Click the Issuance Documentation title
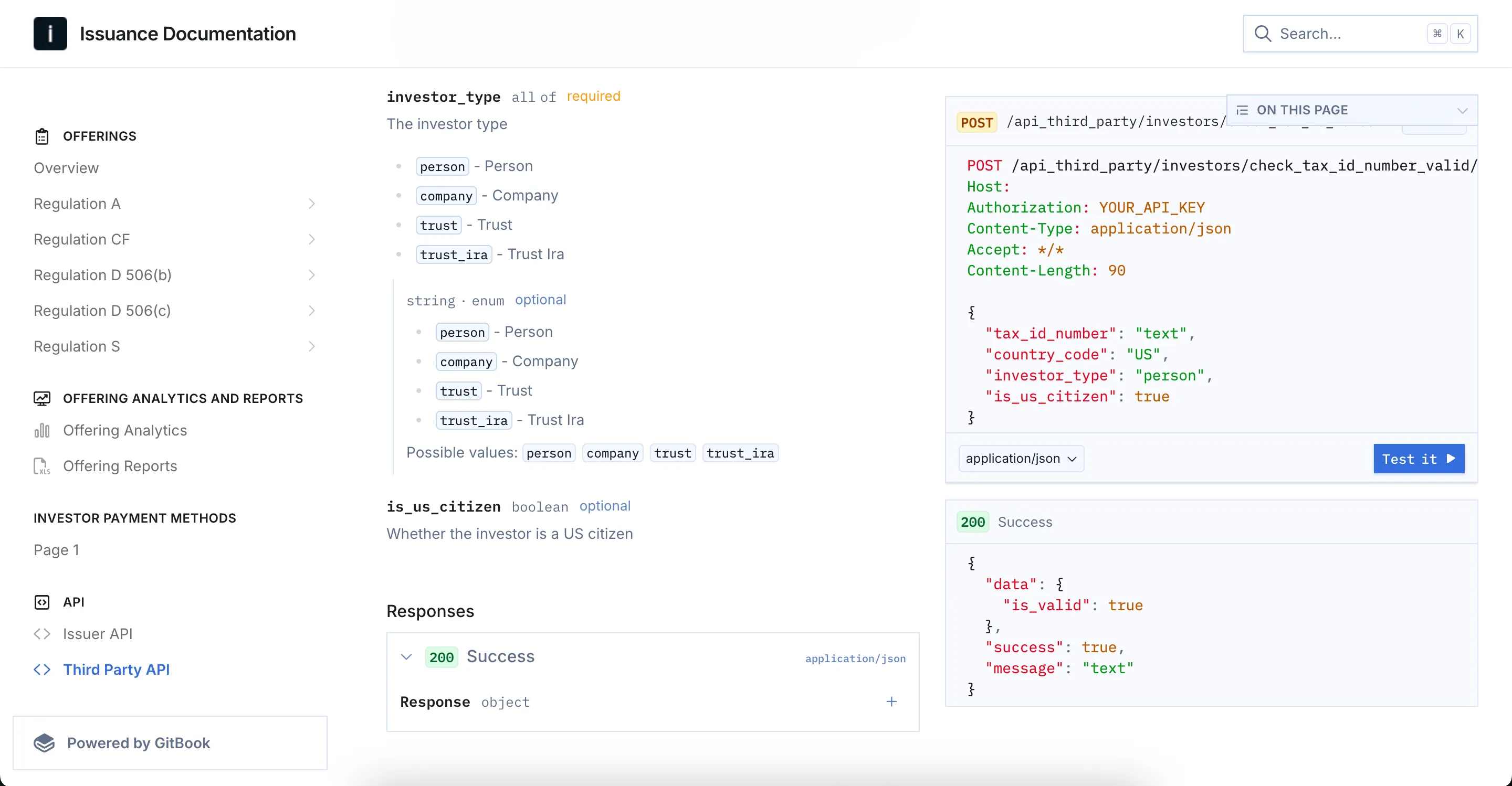Image resolution: width=1512 pixels, height=786 pixels. 188,34
